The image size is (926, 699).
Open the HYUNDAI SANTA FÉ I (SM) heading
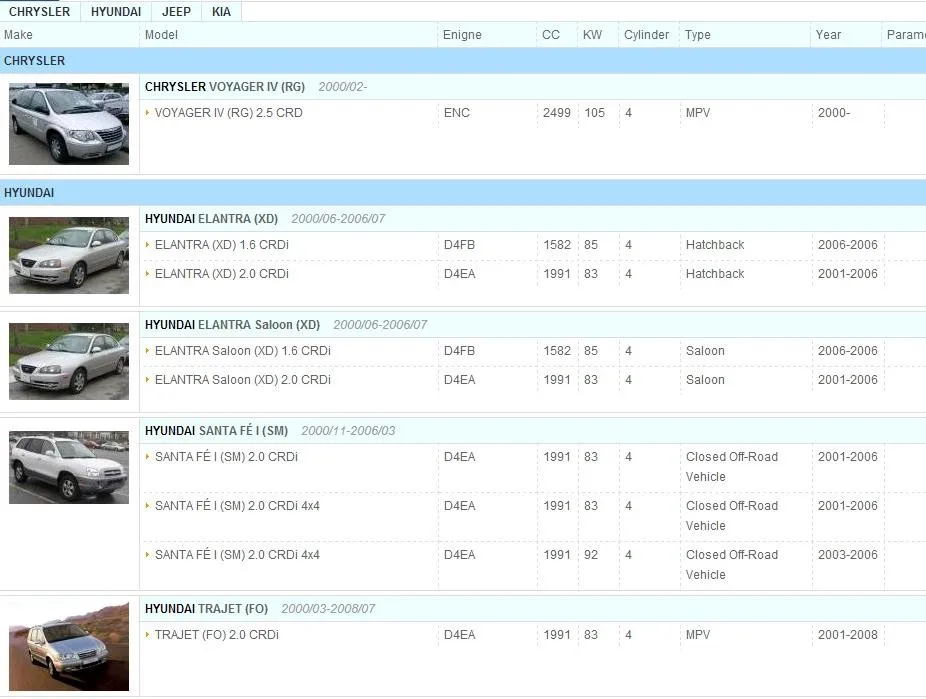pyautogui.click(x=216, y=431)
